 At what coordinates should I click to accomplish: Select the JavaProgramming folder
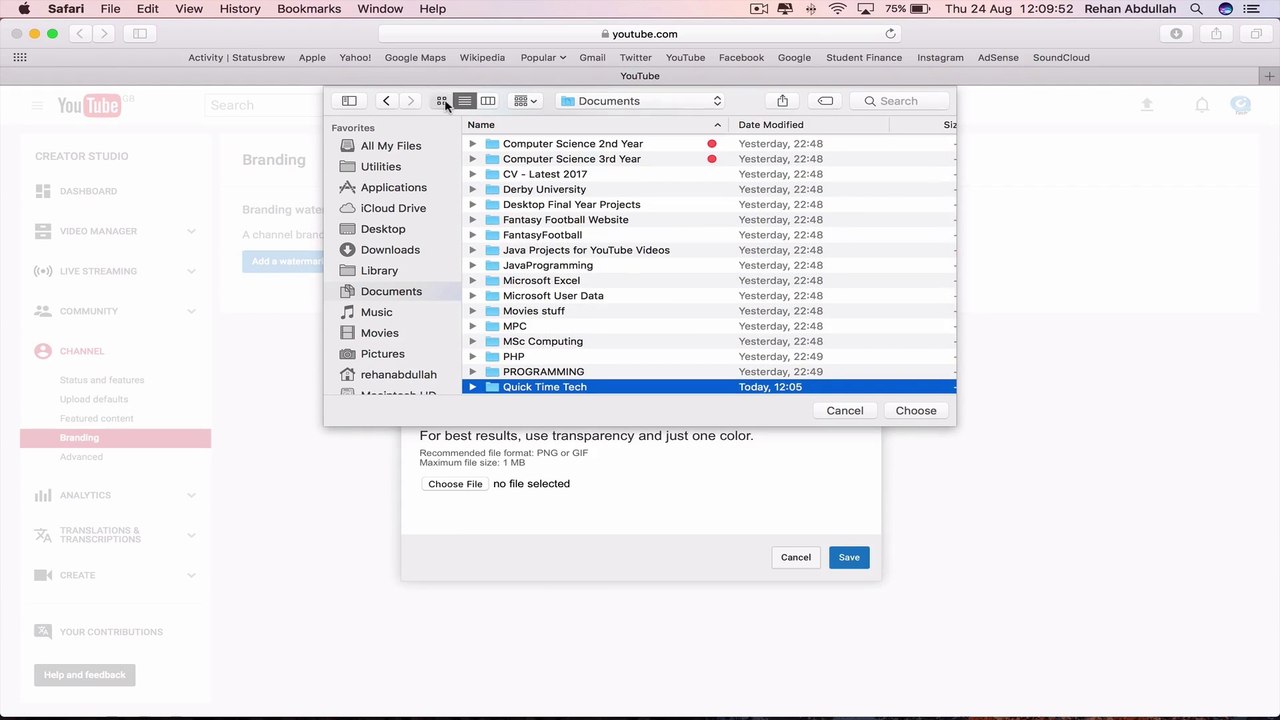click(x=709, y=265)
